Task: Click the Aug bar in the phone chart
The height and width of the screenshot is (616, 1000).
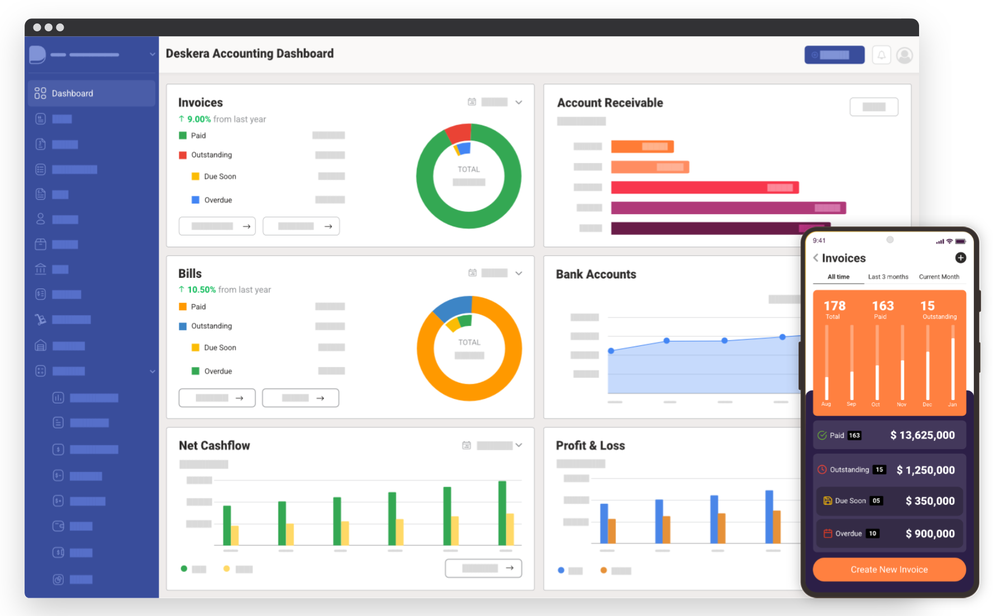Action: point(827,363)
